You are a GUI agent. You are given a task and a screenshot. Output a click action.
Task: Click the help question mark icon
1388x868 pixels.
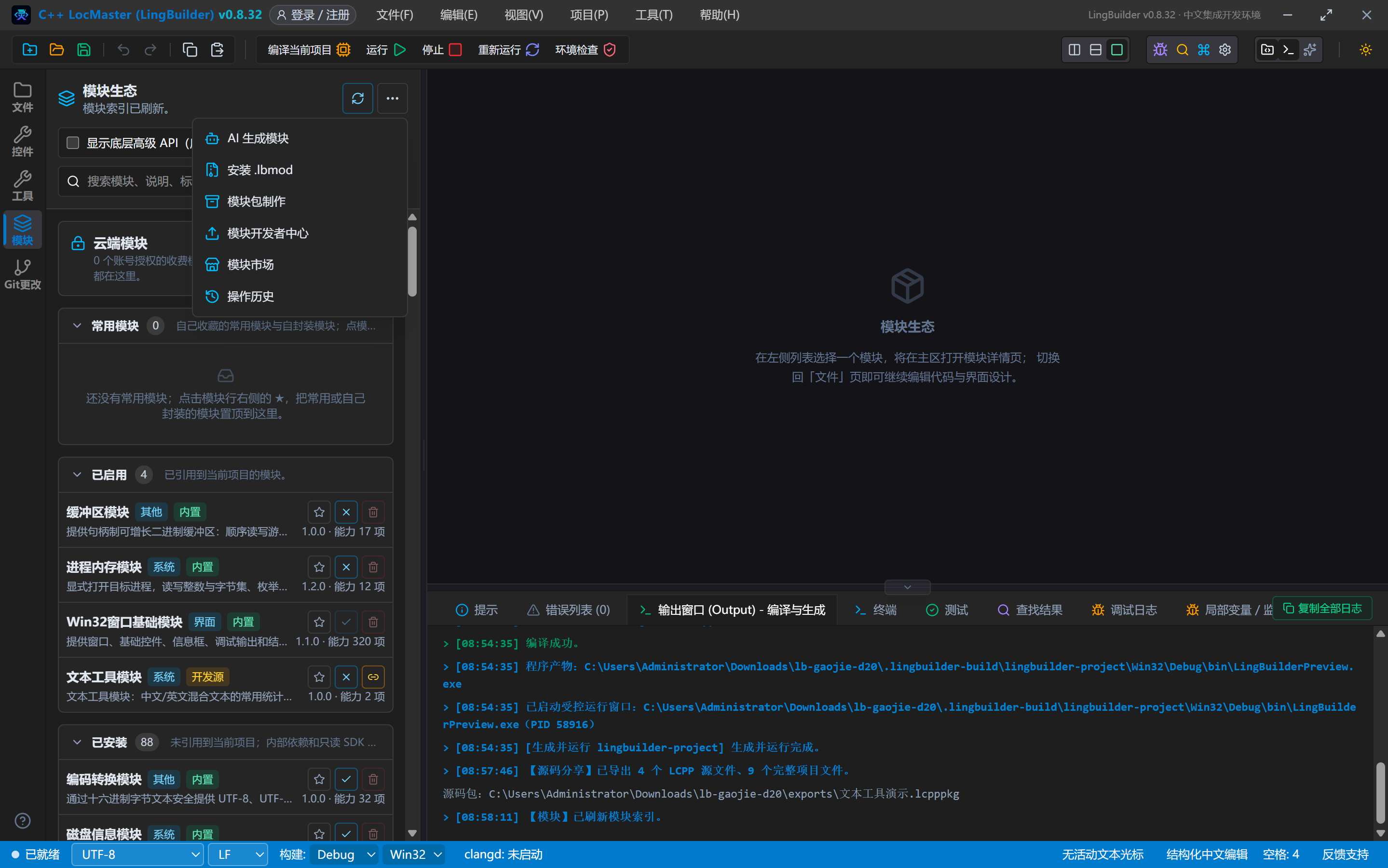(22, 821)
